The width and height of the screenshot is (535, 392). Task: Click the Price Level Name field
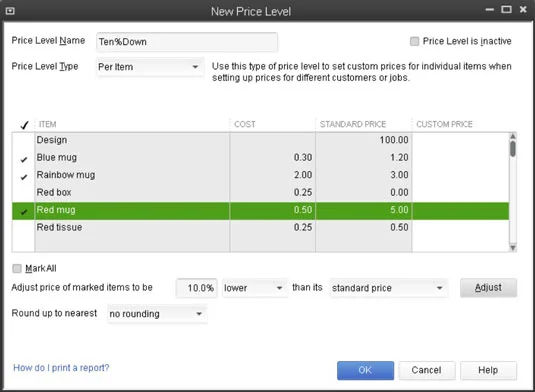(x=187, y=42)
